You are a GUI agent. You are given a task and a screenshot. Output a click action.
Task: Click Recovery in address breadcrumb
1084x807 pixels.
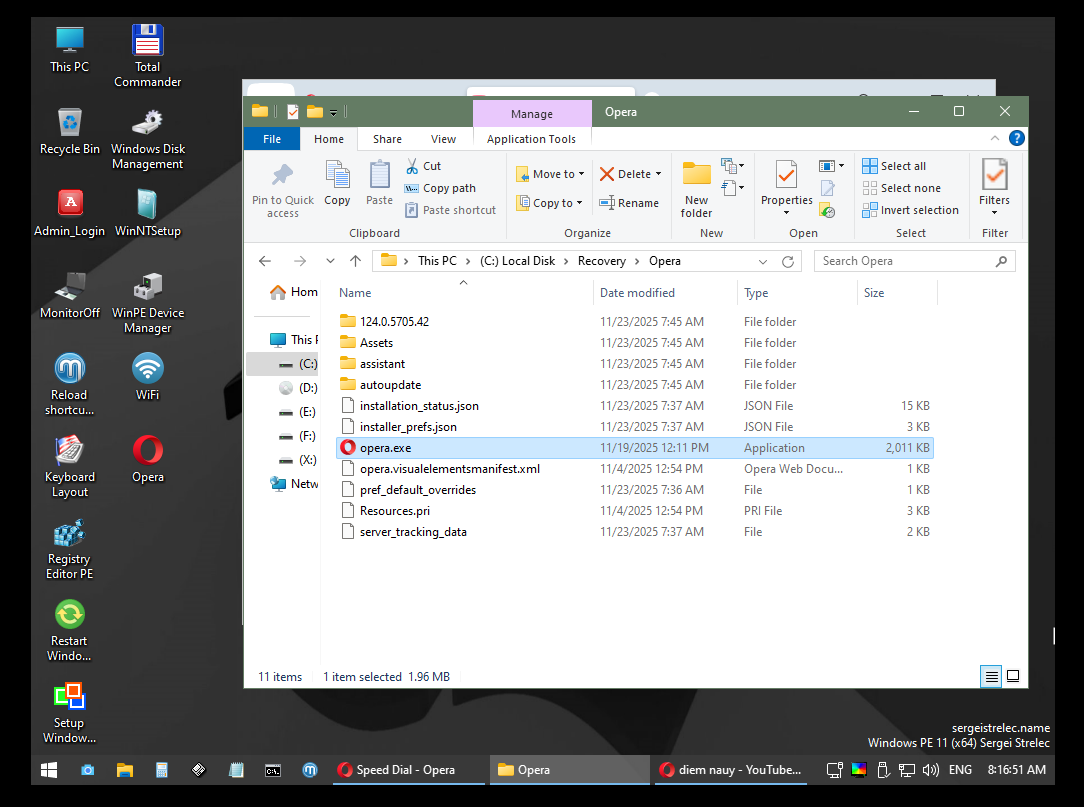(601, 261)
